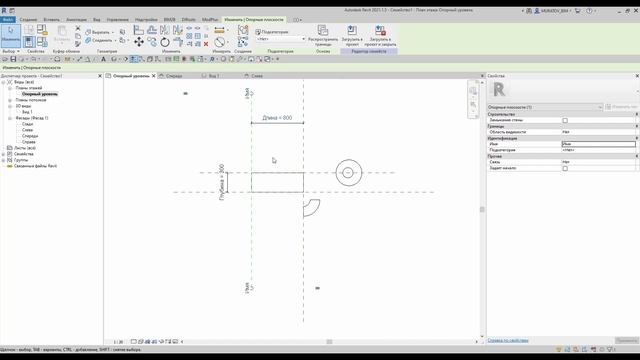Click the view scale 1:20 in view control bar
This screenshot has height=360, width=640.
[x=118, y=342]
